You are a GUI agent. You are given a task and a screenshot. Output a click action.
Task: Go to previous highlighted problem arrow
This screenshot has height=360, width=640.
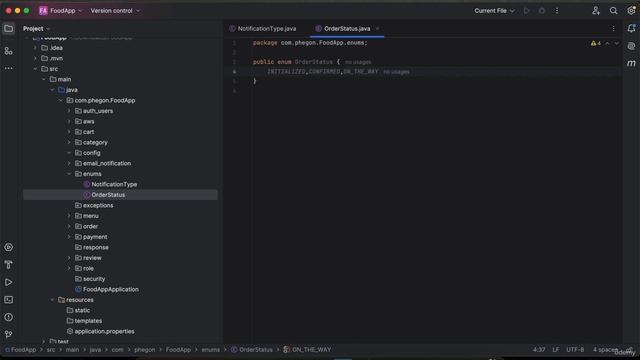pyautogui.click(x=607, y=43)
